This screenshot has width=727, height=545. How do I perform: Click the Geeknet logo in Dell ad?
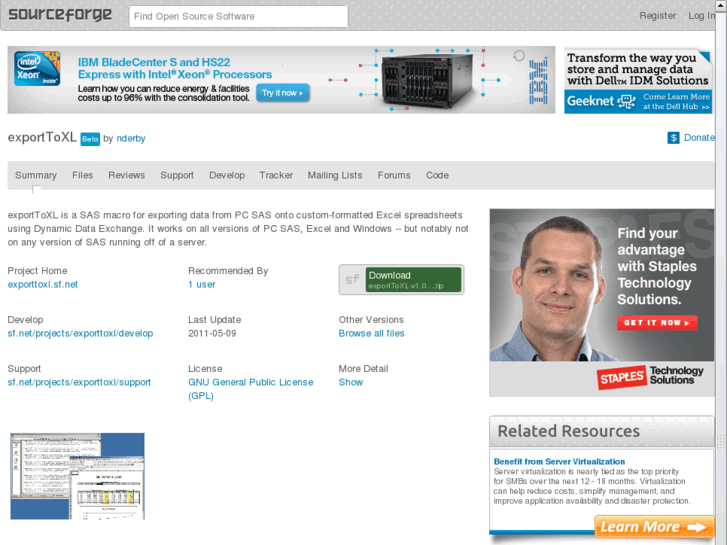tap(601, 101)
